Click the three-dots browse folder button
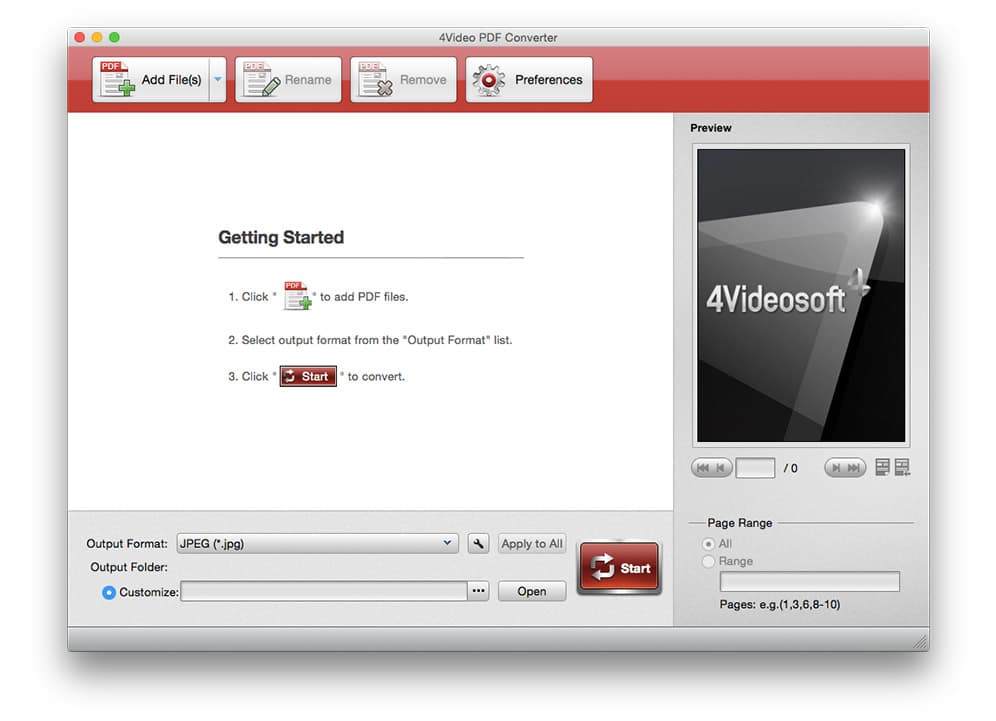This screenshot has height=721, width=996. coord(479,591)
